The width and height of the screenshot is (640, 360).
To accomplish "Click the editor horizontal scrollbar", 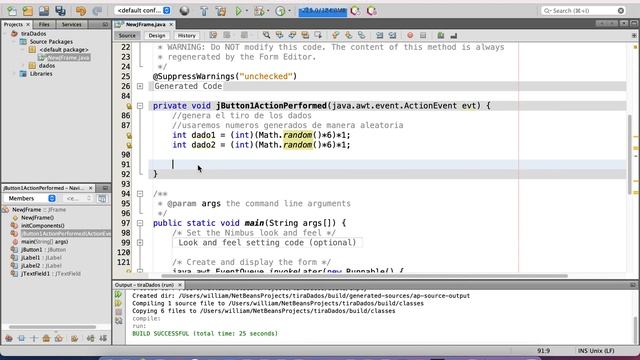I will click(x=364, y=276).
